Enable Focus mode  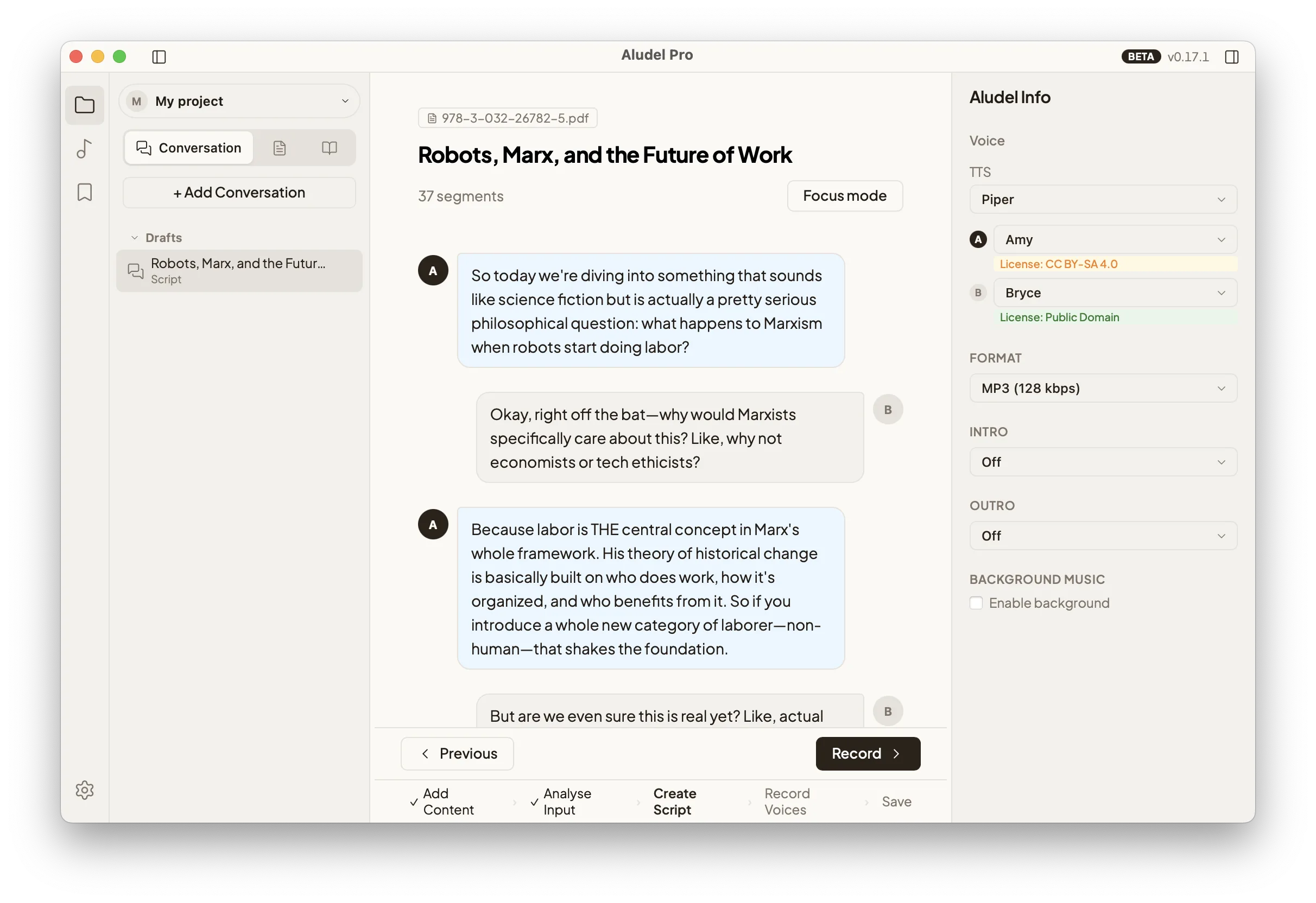point(844,196)
